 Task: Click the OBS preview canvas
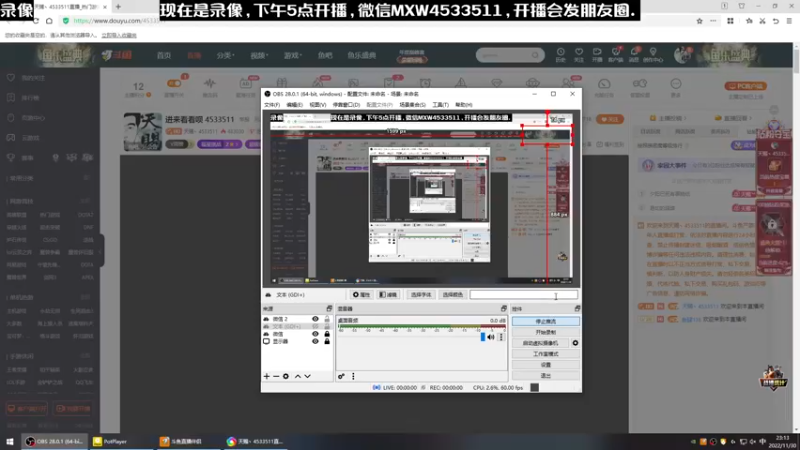(x=421, y=198)
